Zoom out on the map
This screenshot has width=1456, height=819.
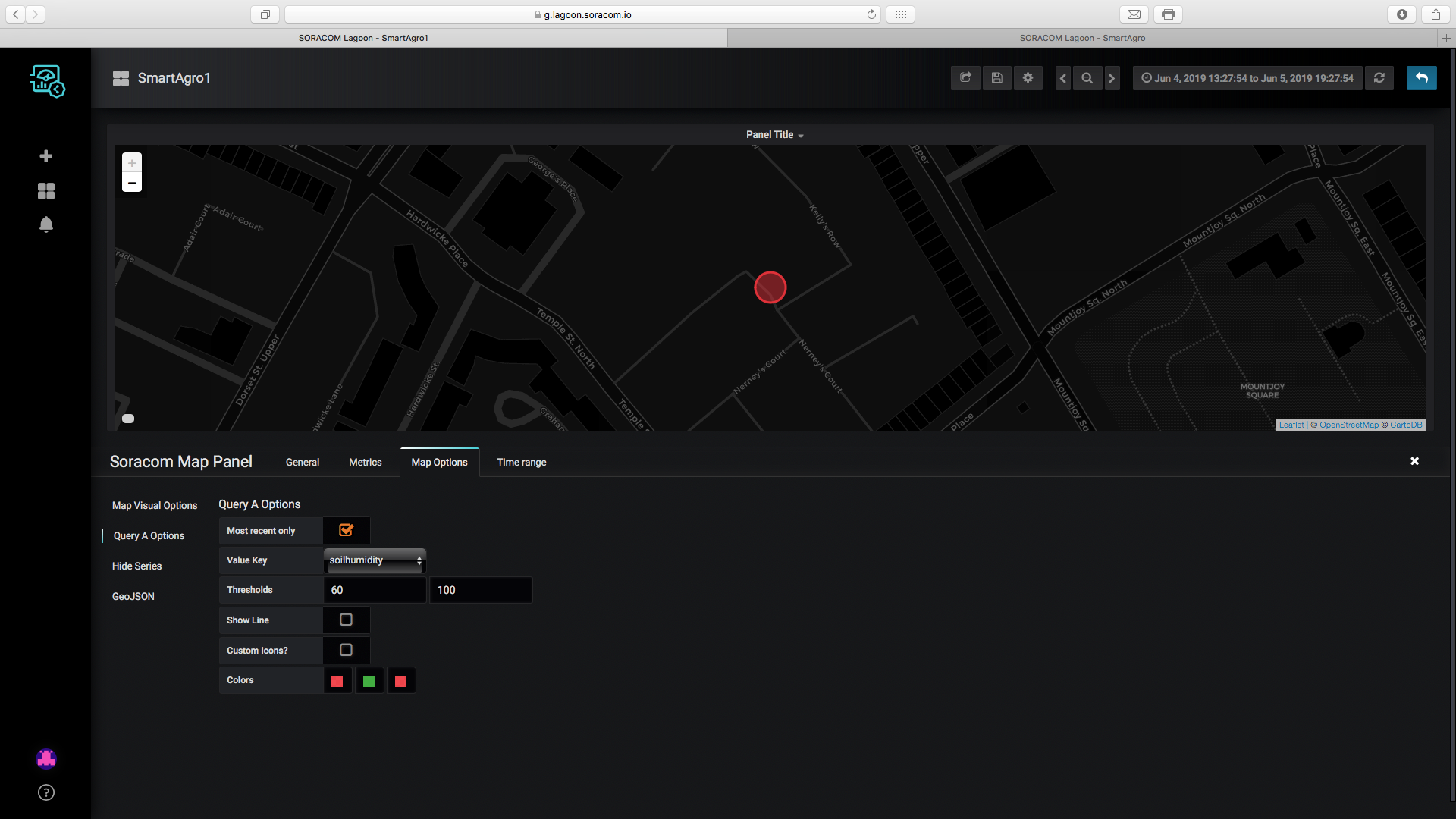132,183
